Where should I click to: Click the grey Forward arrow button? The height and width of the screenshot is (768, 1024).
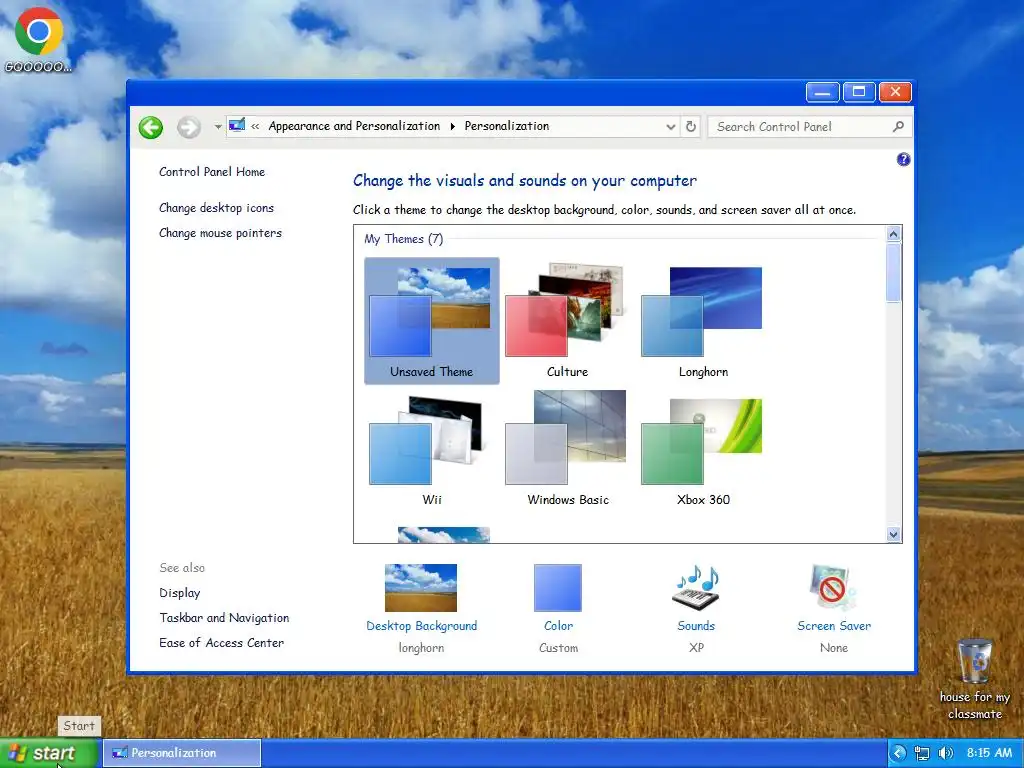pyautogui.click(x=189, y=127)
